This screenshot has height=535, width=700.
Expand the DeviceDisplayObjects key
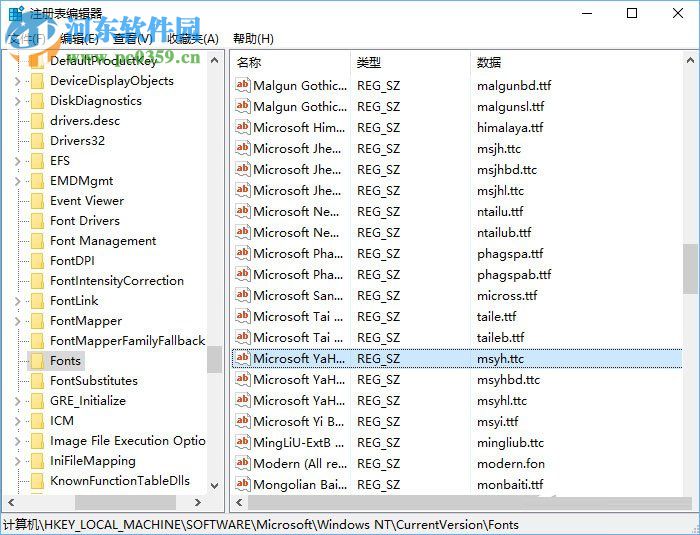click(18, 81)
